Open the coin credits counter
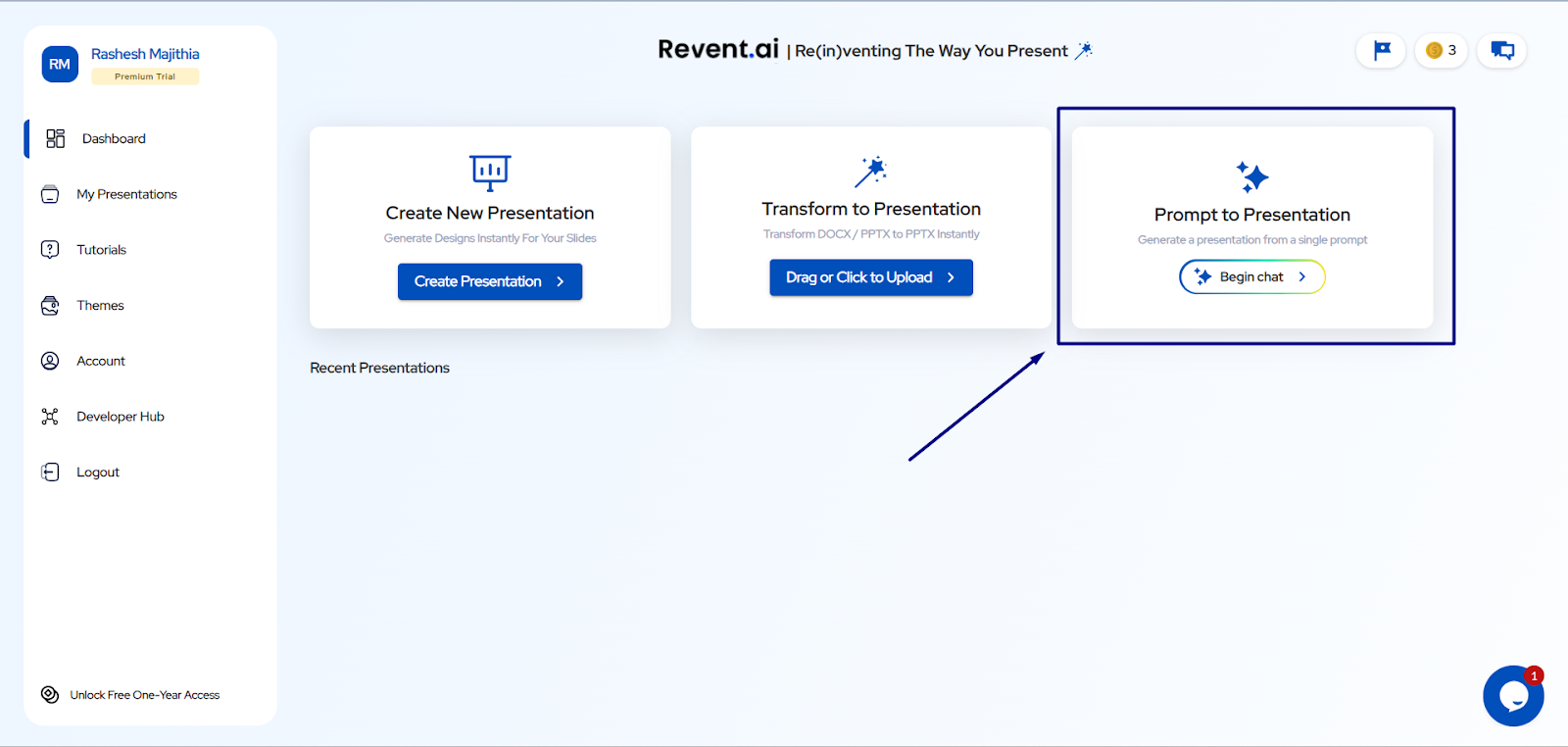 pyautogui.click(x=1441, y=51)
